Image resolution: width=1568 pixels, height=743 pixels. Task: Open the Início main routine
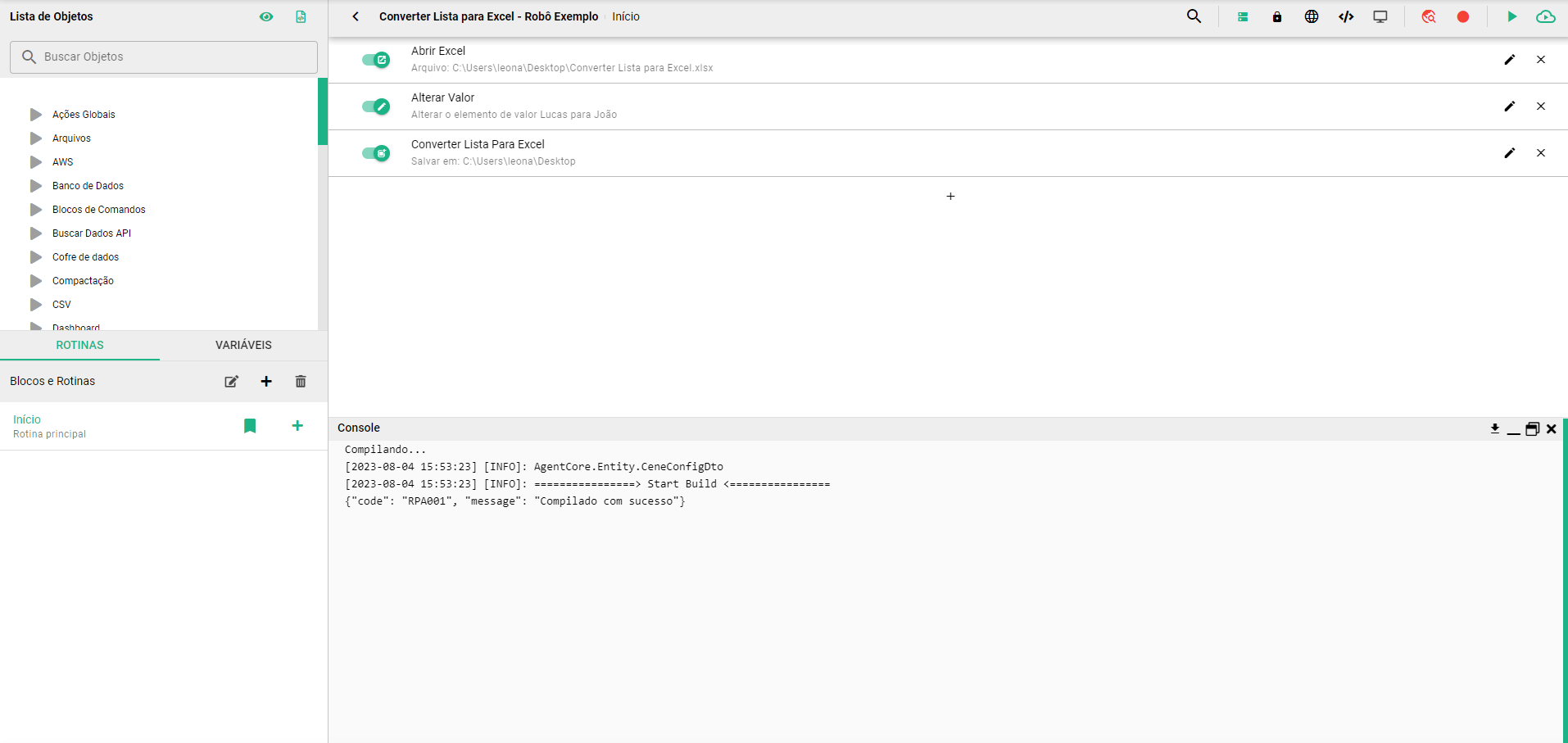tap(27, 419)
